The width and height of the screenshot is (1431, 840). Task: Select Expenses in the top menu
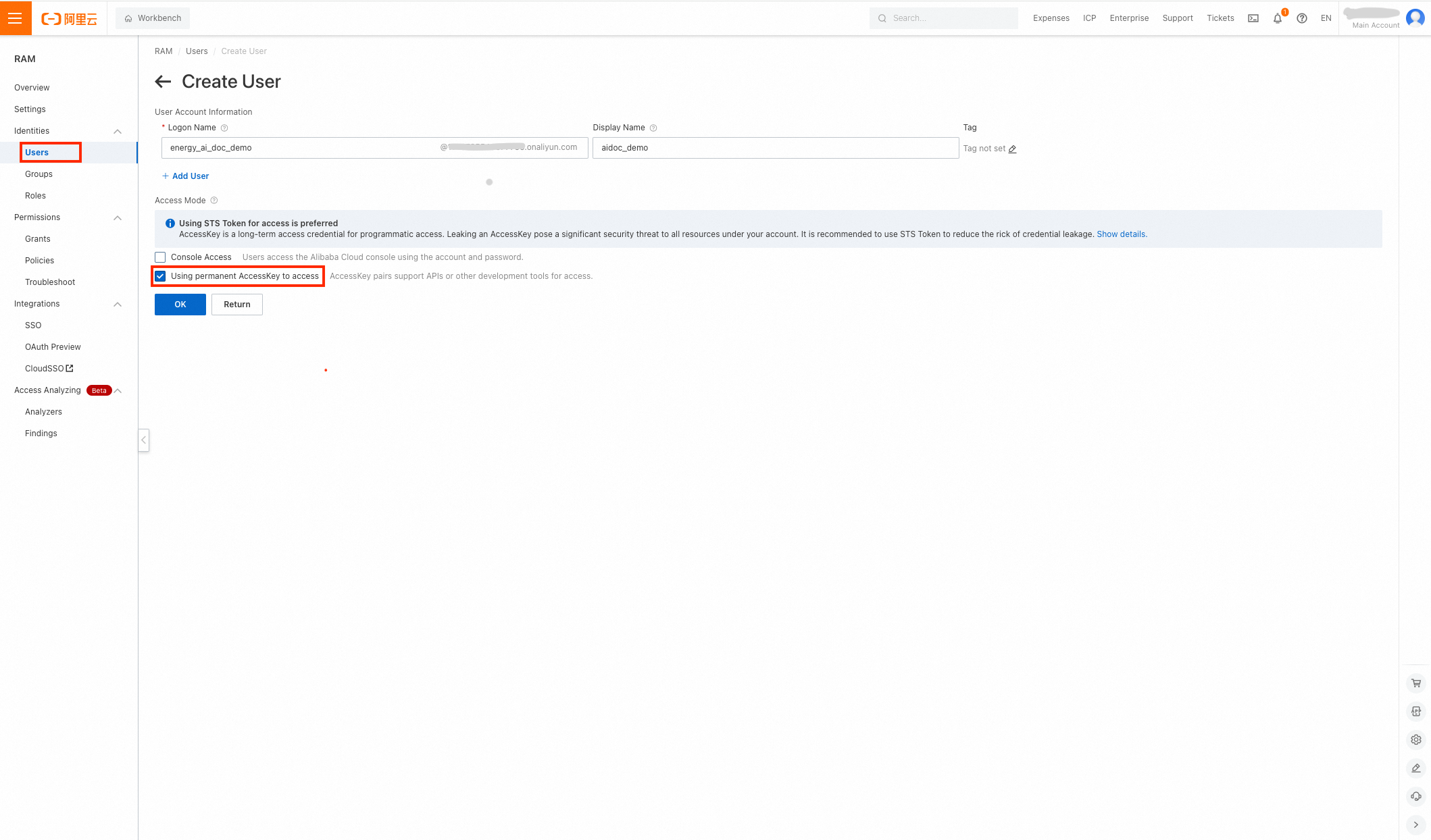pos(1051,18)
